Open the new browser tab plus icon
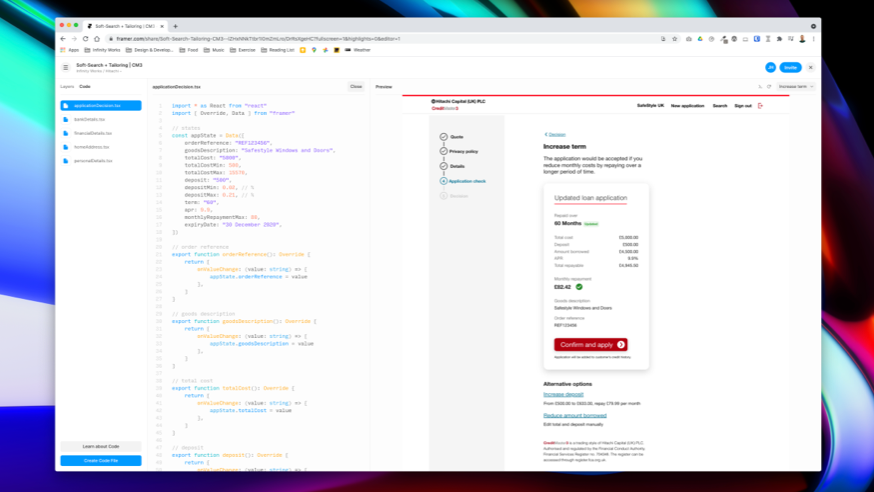 [176, 26]
